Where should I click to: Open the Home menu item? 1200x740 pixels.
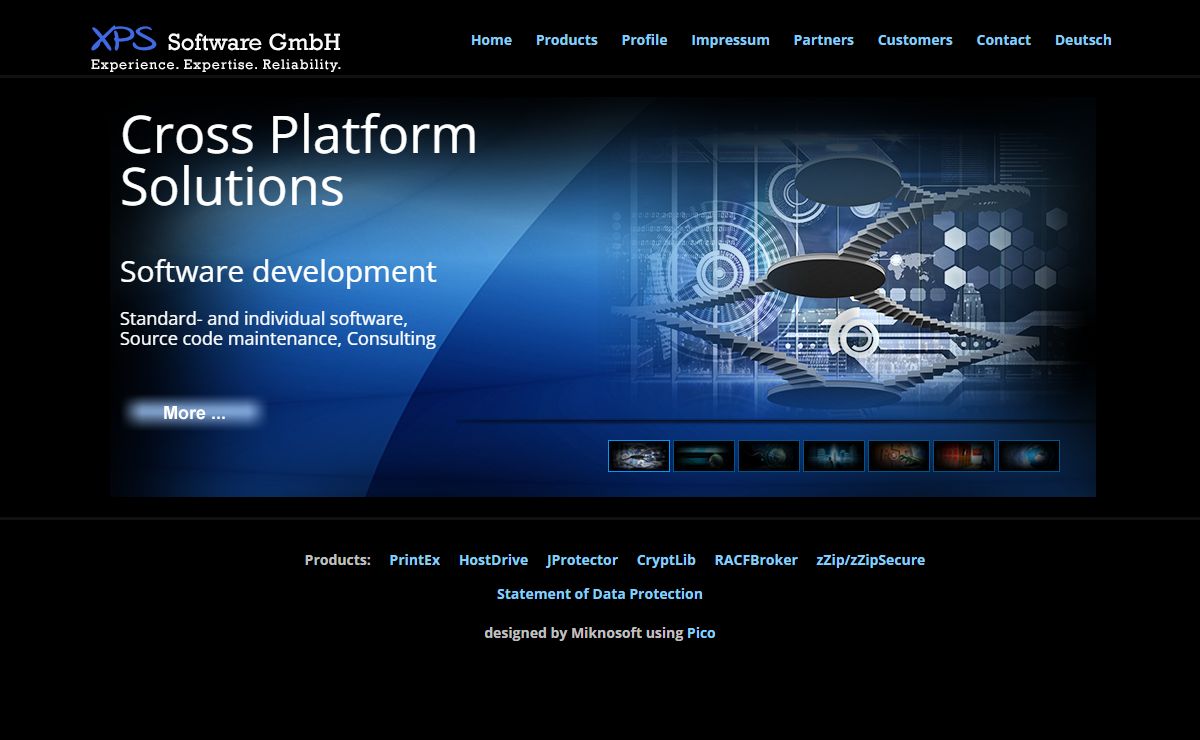[491, 40]
